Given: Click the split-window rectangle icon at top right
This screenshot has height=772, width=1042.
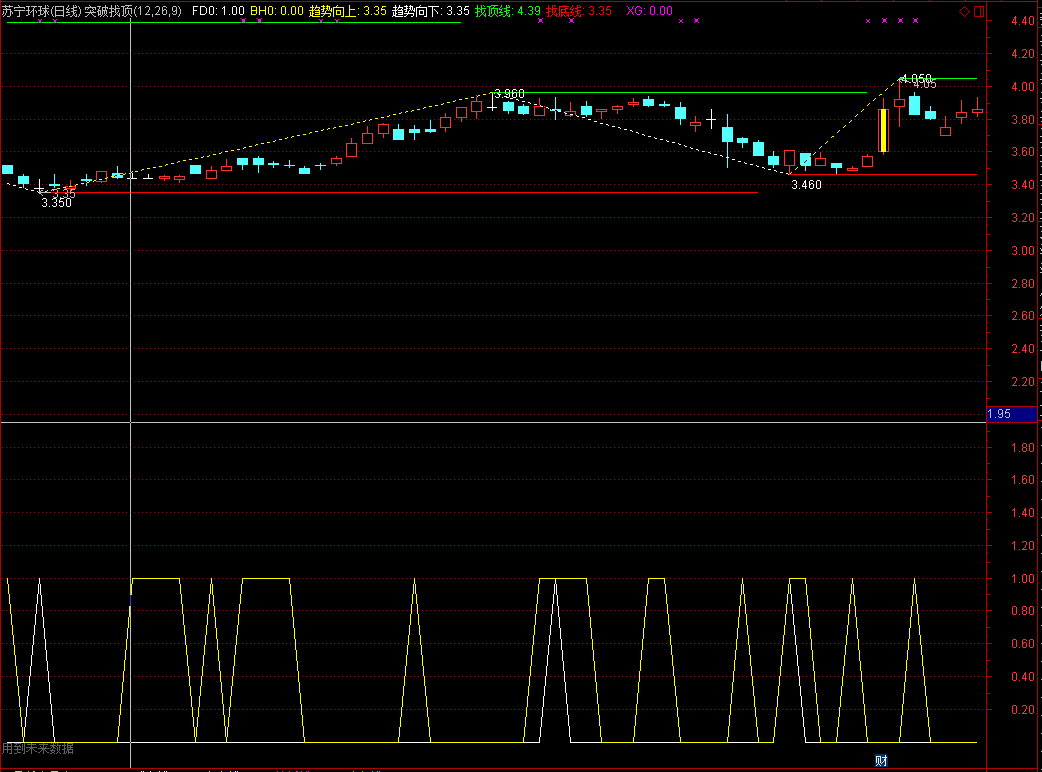Looking at the screenshot, I should [979, 11].
